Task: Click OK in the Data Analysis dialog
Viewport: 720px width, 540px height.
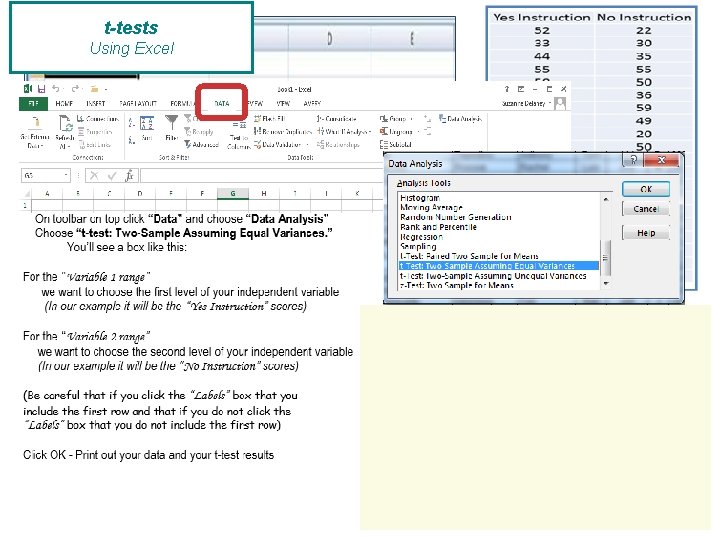Action: [x=646, y=189]
